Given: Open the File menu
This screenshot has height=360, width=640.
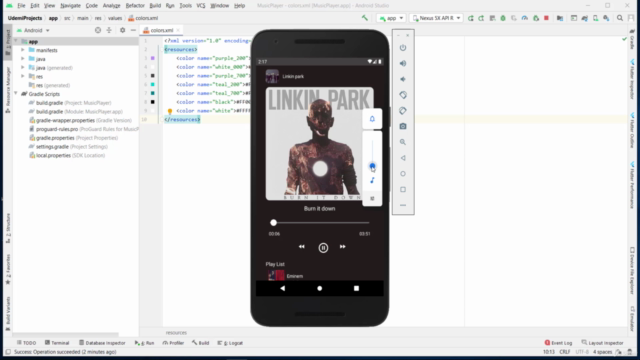Looking at the screenshot, I should pyautogui.click(x=21, y=6).
